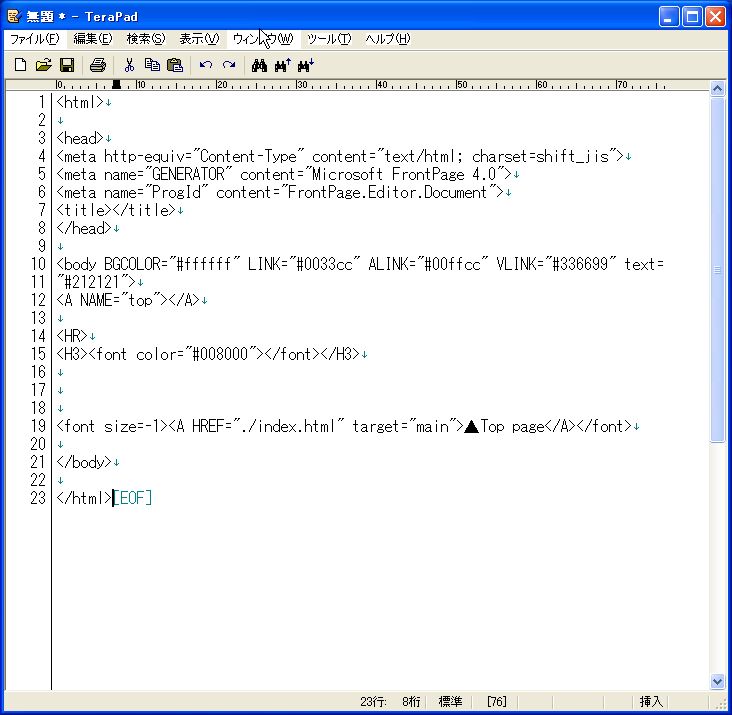This screenshot has height=715, width=732.
Task: Open the 検索(S) menu
Action: [x=146, y=39]
